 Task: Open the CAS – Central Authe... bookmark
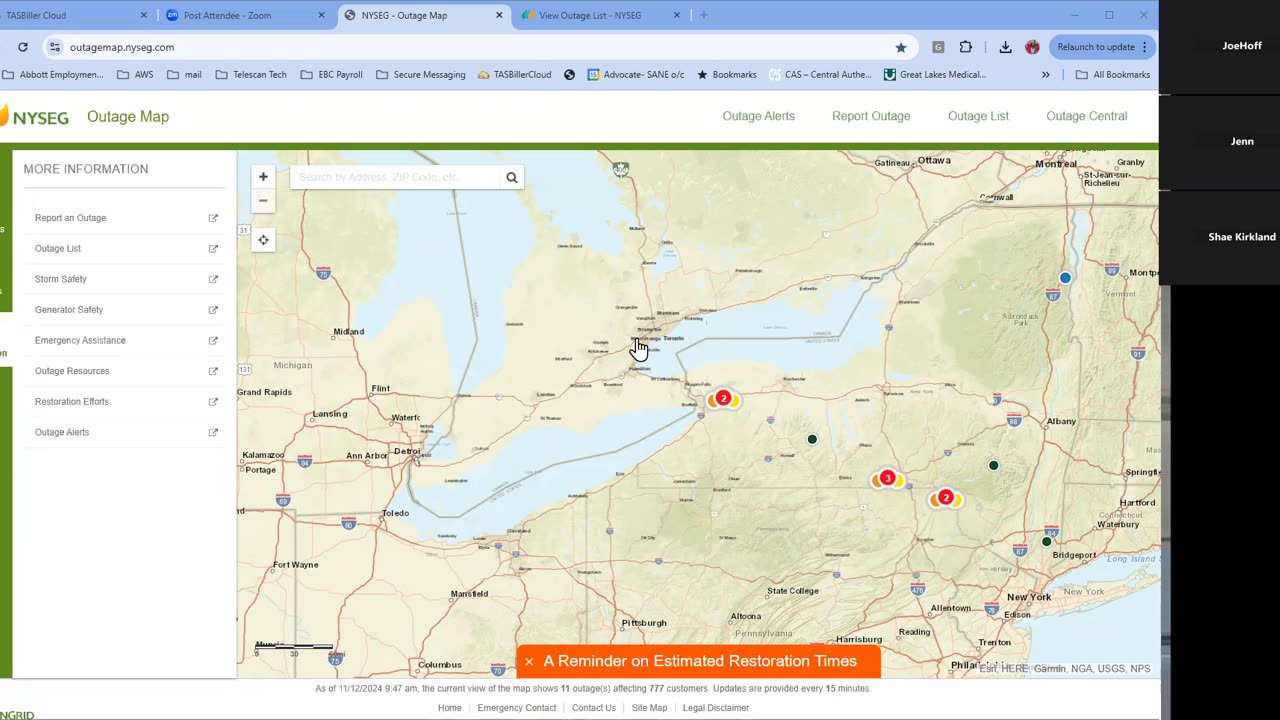pyautogui.click(x=821, y=75)
